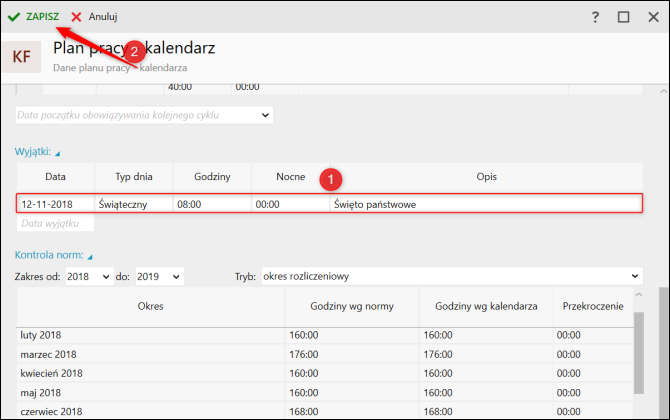Click the 00:00 night hours cell in Wyjątki
The height and width of the screenshot is (420, 670).
coord(291,204)
